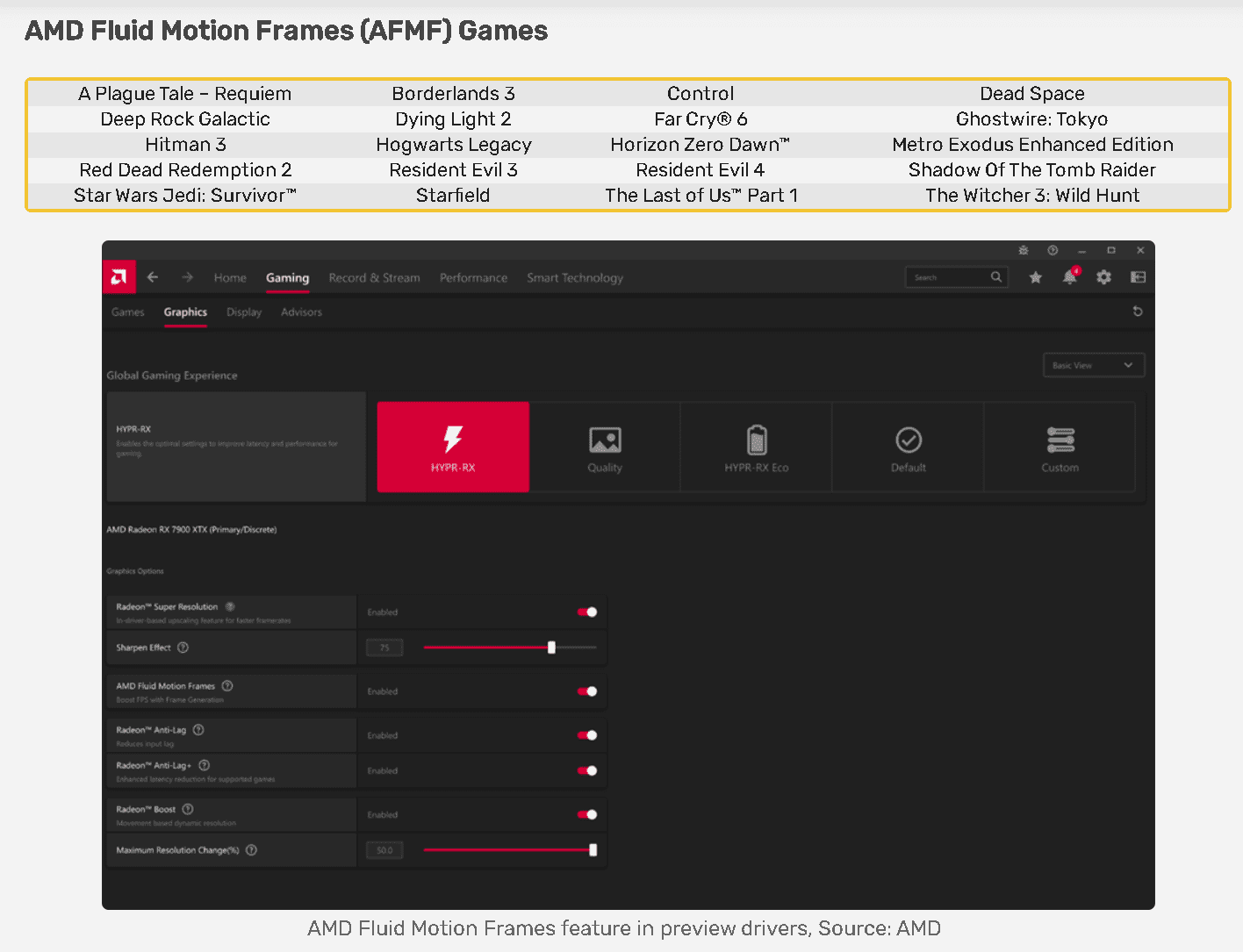Open the Performance tab
Viewport: 1243px width, 952px height.
(x=473, y=277)
